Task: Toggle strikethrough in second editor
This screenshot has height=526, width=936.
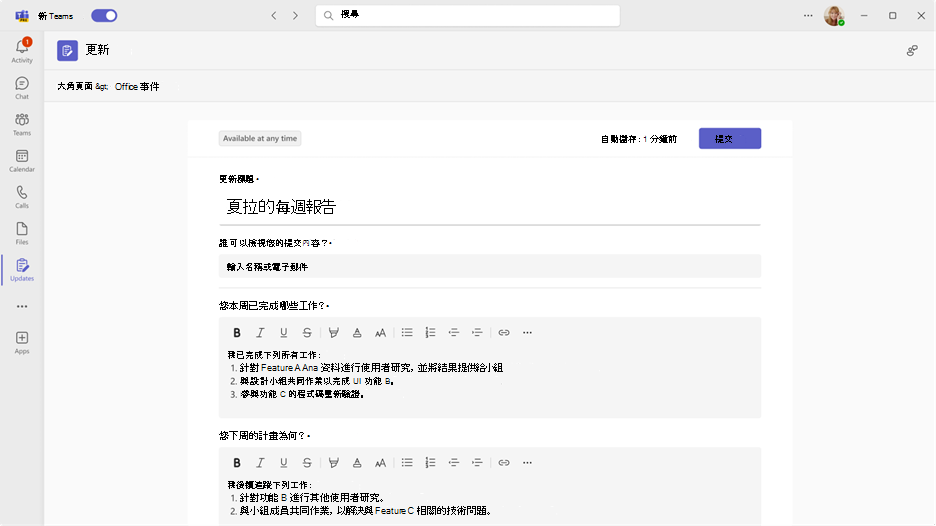Action: coord(307,463)
